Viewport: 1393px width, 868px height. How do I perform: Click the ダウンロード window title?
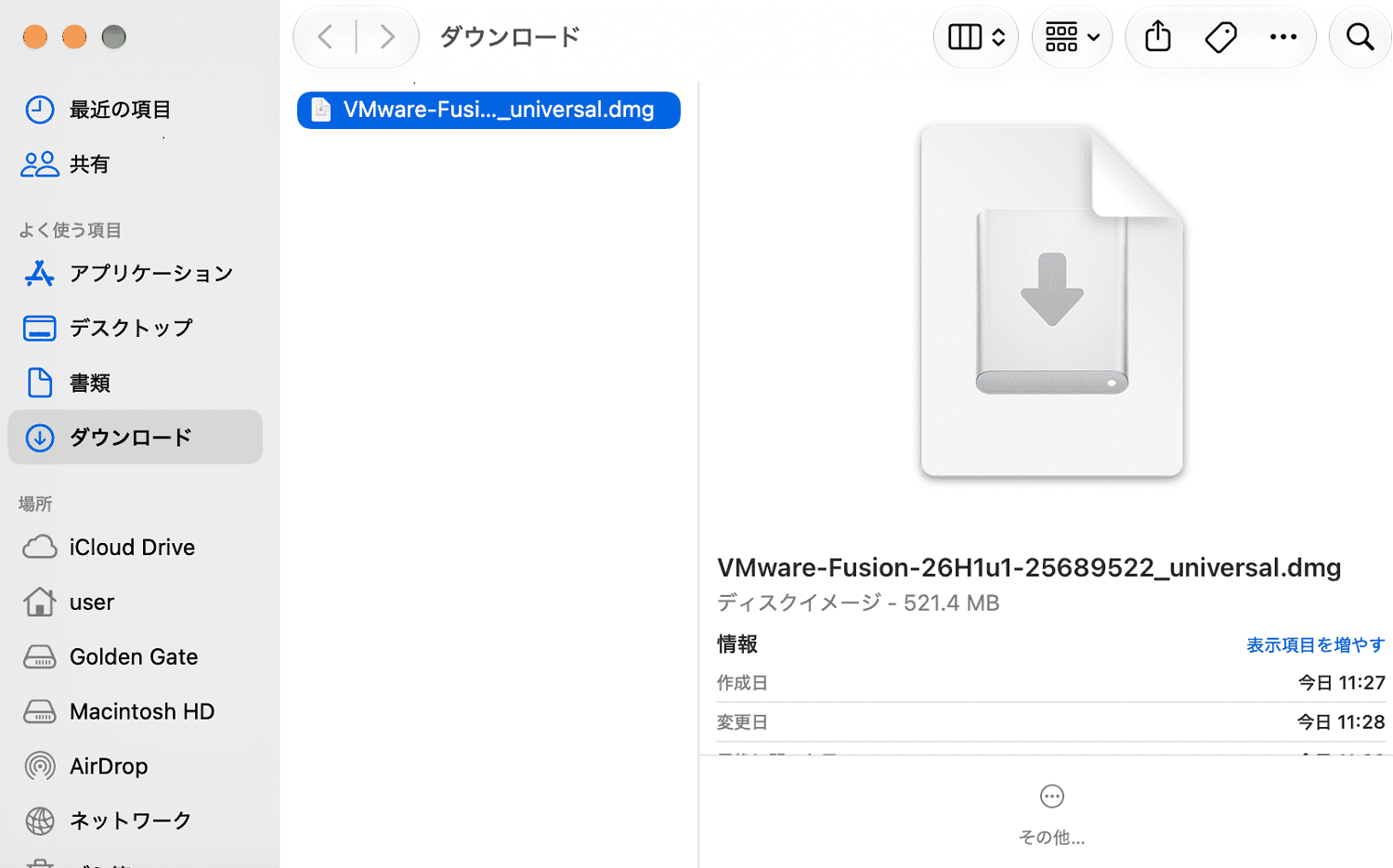[510, 37]
